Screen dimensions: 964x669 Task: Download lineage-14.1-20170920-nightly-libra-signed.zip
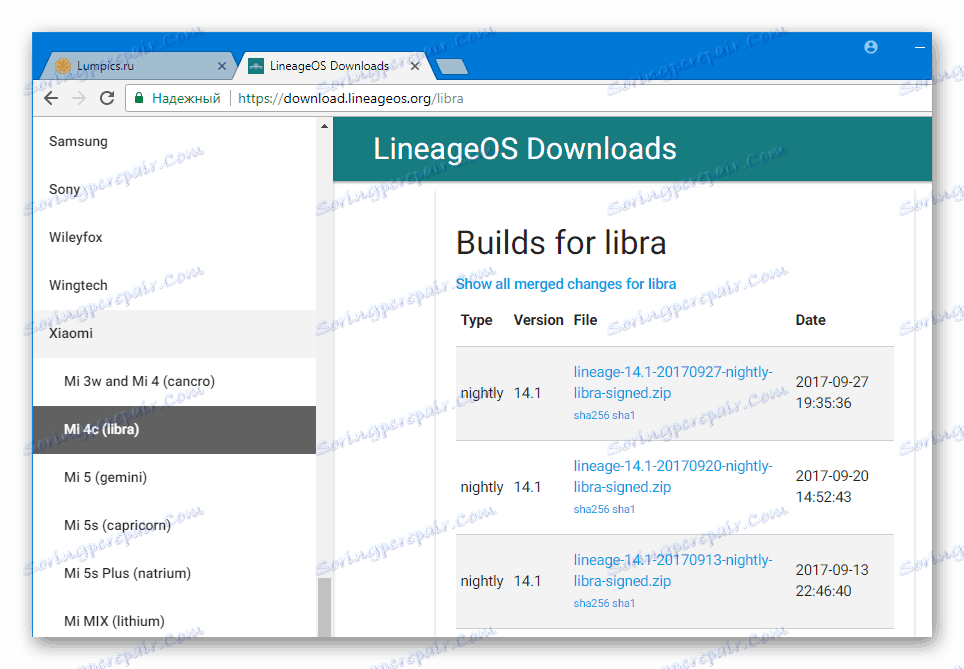pyautogui.click(x=673, y=477)
